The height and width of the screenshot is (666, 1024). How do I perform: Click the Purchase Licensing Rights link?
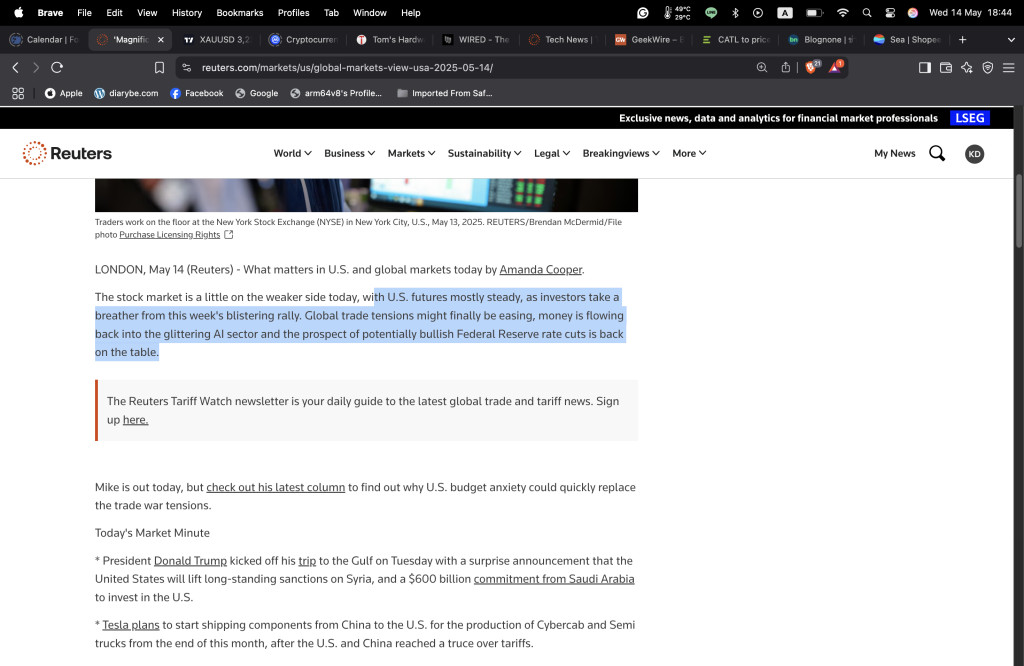pyautogui.click(x=169, y=235)
